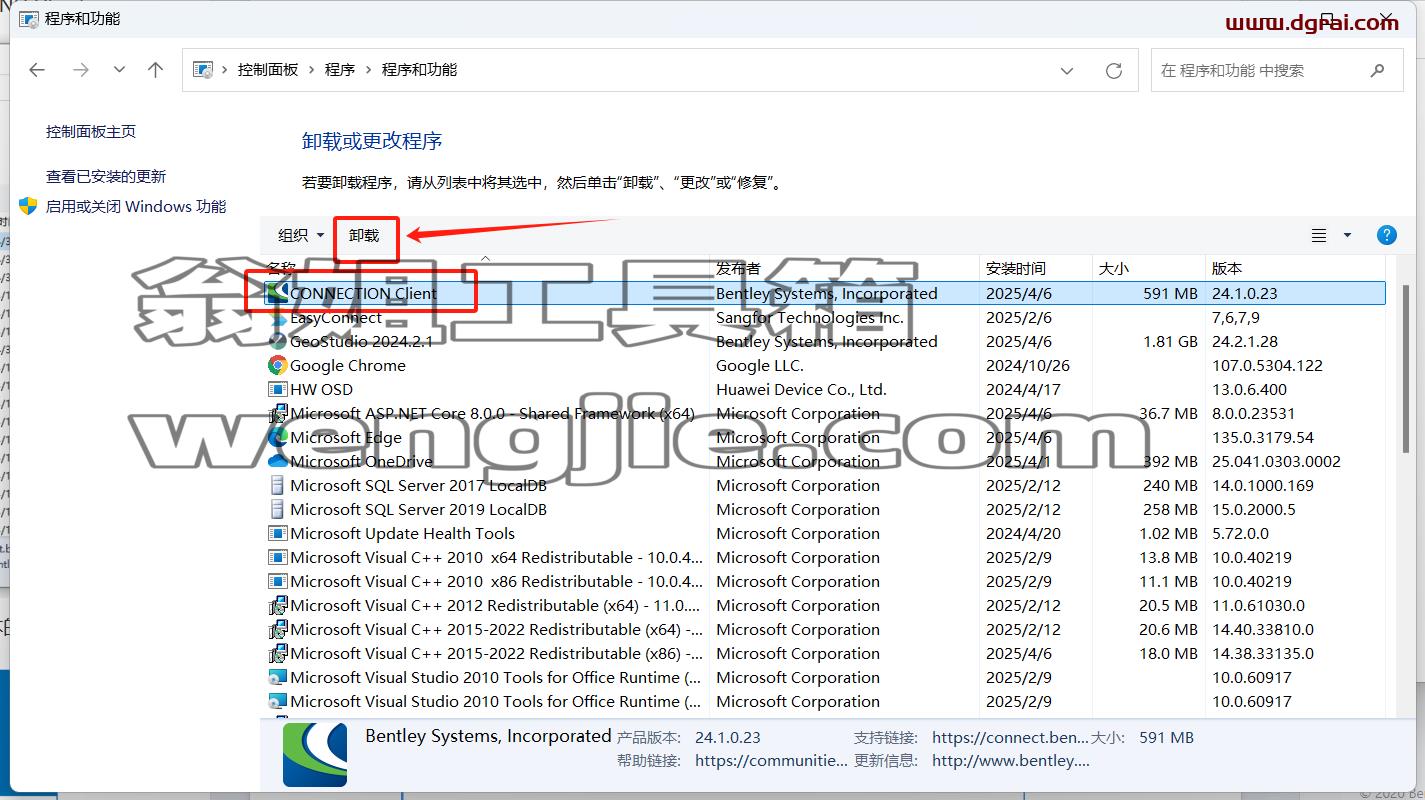Select Visual C++ 2010 x64 icon
Screen dimensions: 1425x800
coord(277,557)
